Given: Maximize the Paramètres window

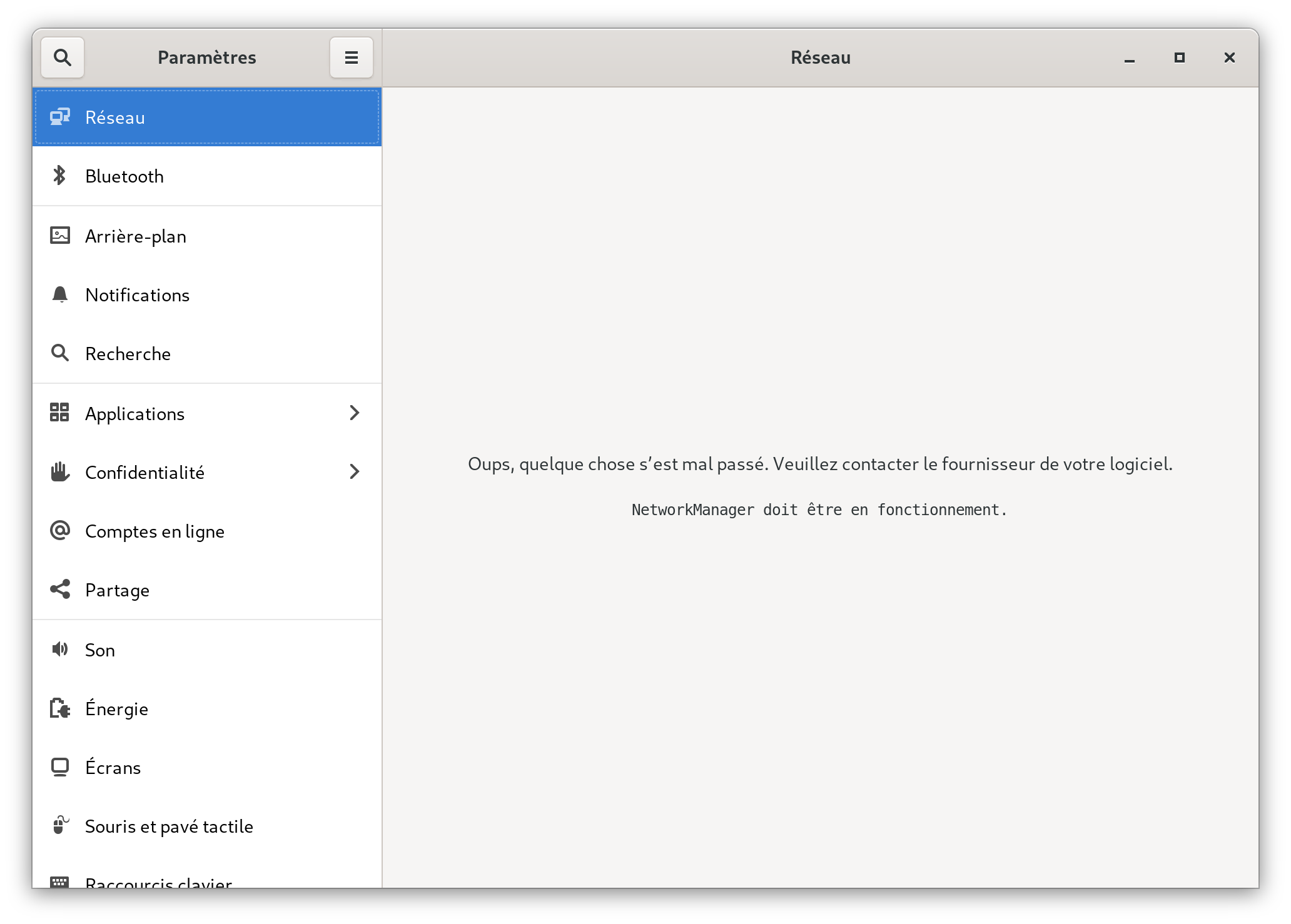Looking at the screenshot, I should click(1180, 58).
